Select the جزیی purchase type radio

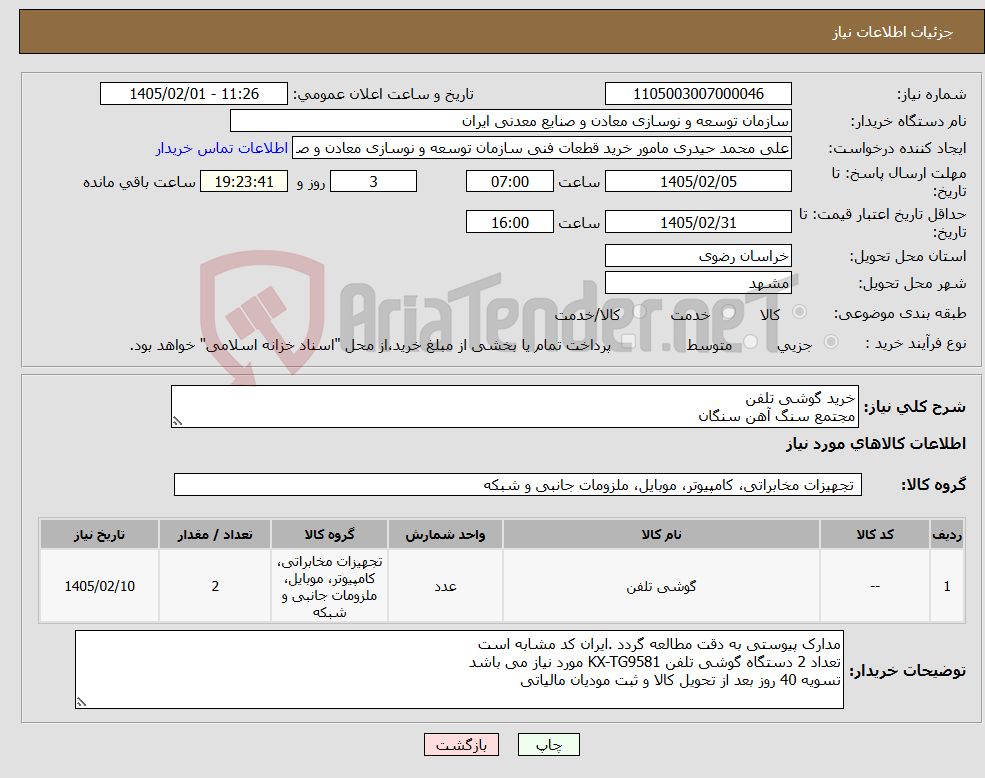(x=830, y=342)
